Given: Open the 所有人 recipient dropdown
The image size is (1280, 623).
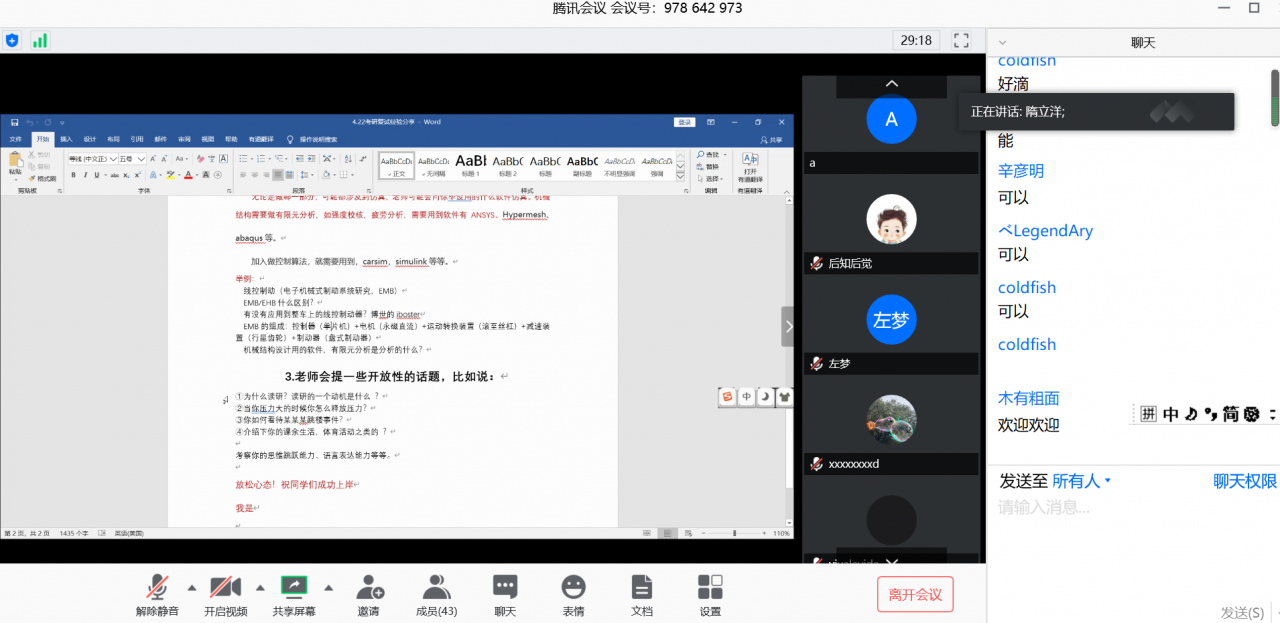Looking at the screenshot, I should [1082, 482].
